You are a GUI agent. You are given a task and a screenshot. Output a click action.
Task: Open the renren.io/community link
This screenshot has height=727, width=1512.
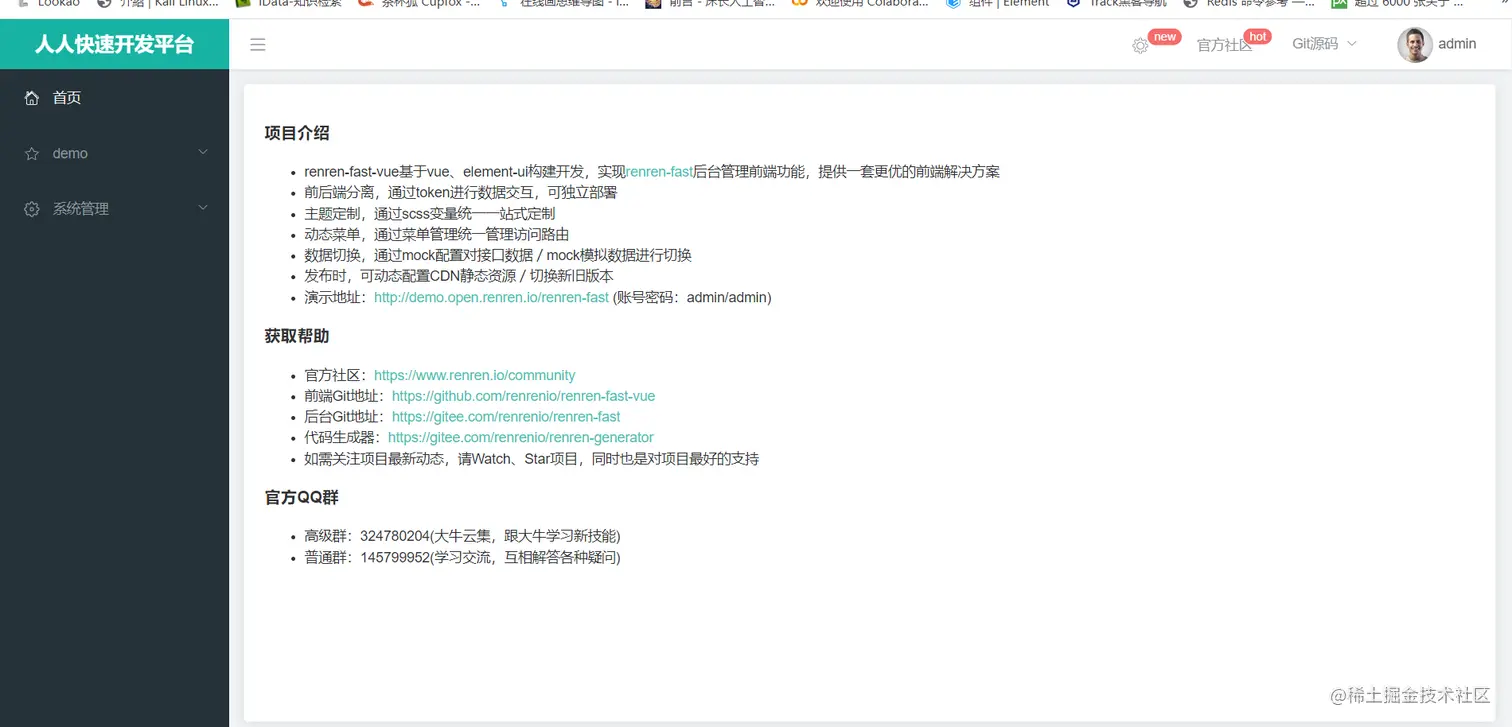click(475, 375)
